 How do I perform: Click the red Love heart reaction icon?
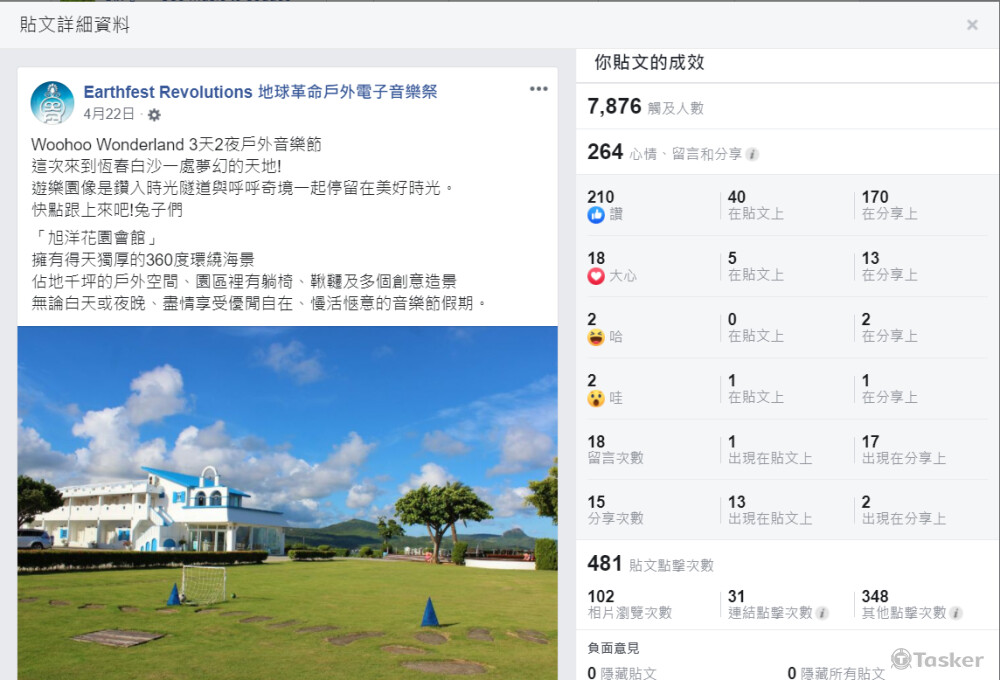[x=596, y=276]
